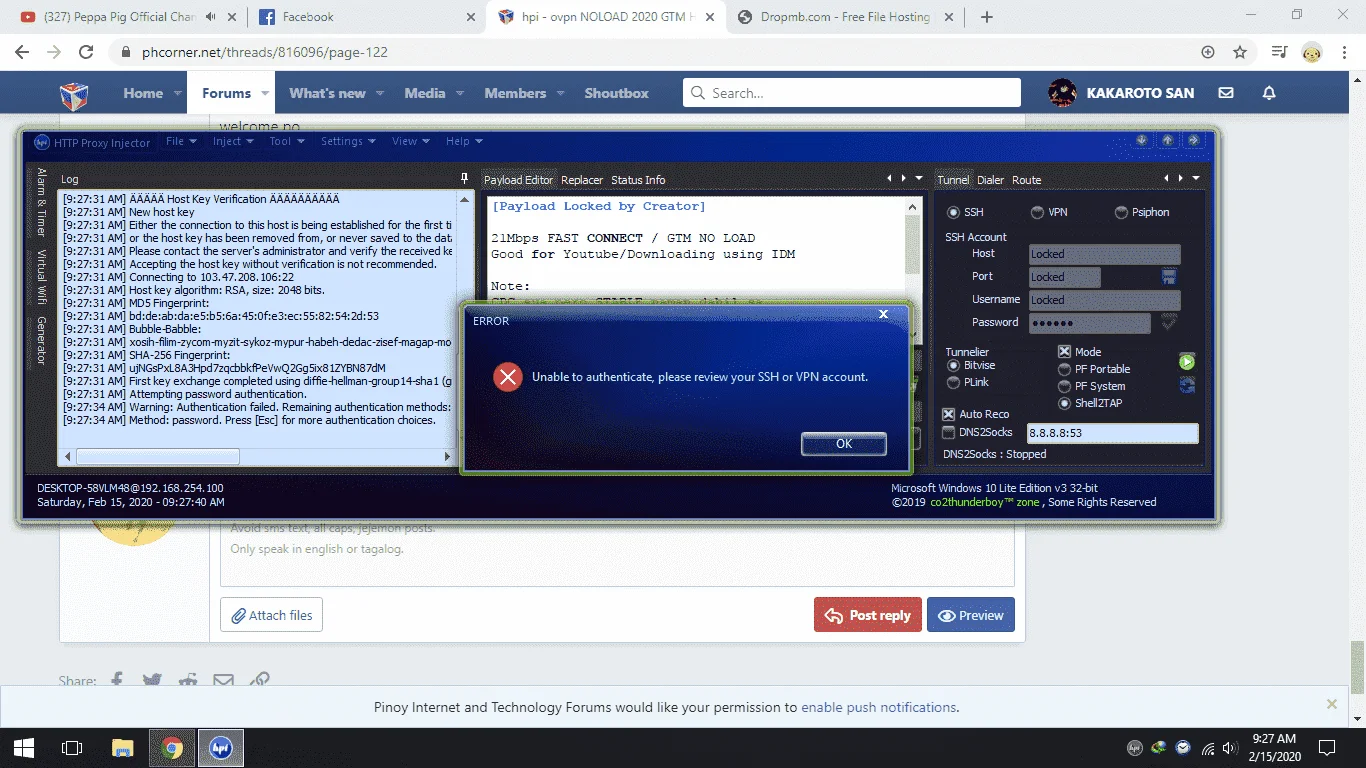Open the Alarm & Timer side tab
Viewport: 1366px width, 768px height.
pos(42,202)
